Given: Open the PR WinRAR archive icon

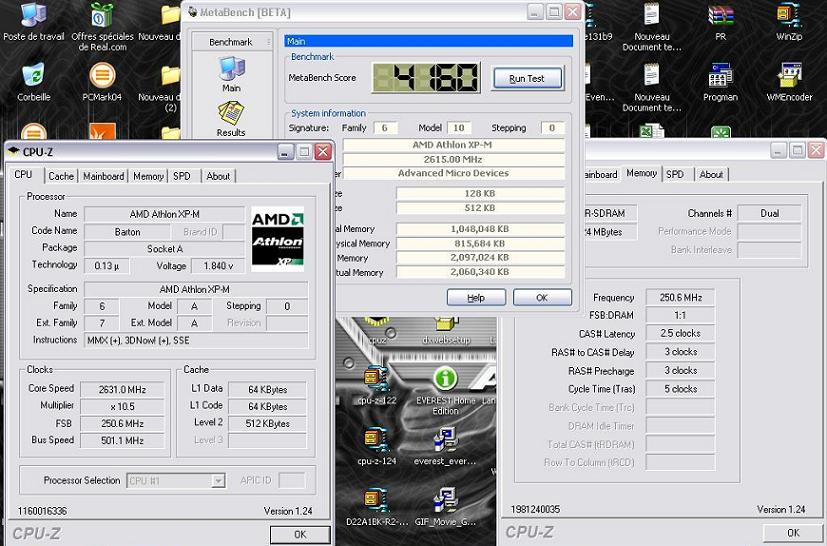Looking at the screenshot, I should pyautogui.click(x=720, y=22).
